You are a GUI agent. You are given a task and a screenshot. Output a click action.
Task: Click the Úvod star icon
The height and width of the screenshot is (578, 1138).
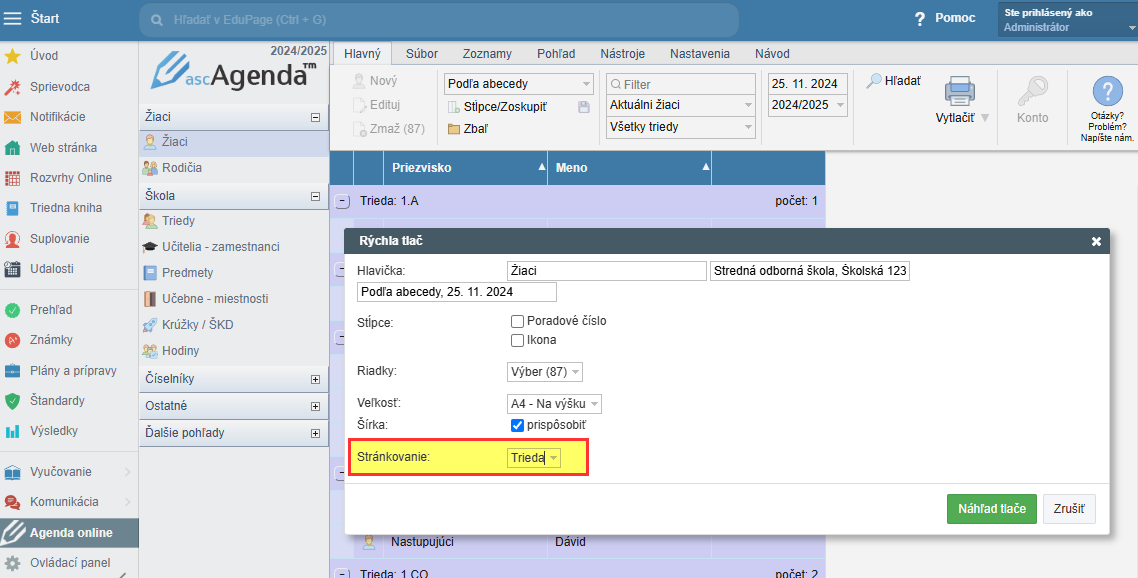[12, 56]
